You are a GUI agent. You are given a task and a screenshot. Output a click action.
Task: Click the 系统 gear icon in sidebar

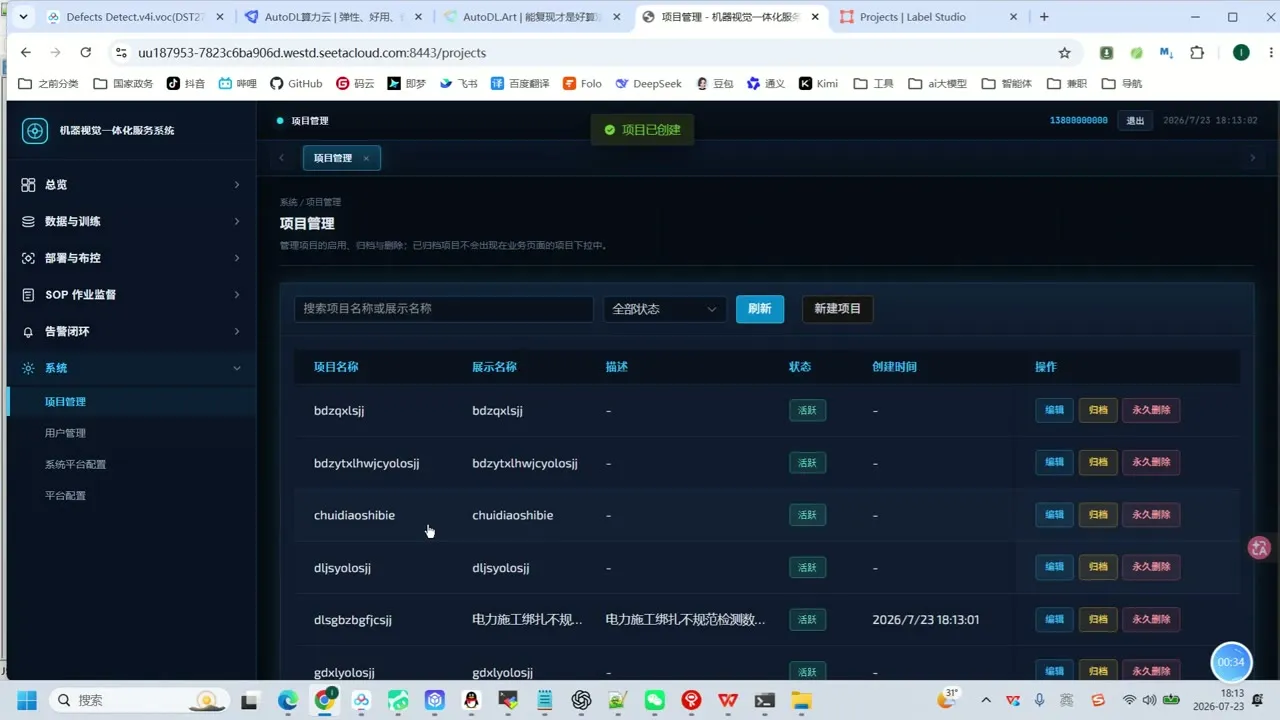[28, 368]
